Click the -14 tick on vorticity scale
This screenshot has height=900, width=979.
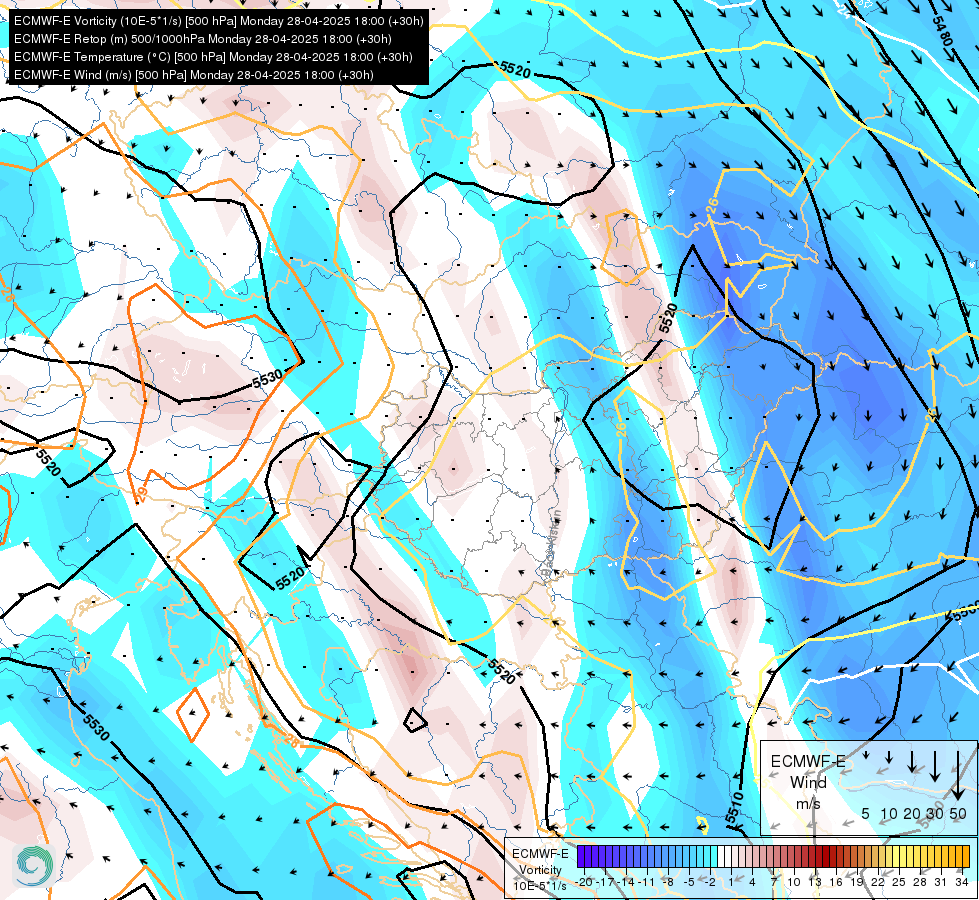tap(627, 882)
